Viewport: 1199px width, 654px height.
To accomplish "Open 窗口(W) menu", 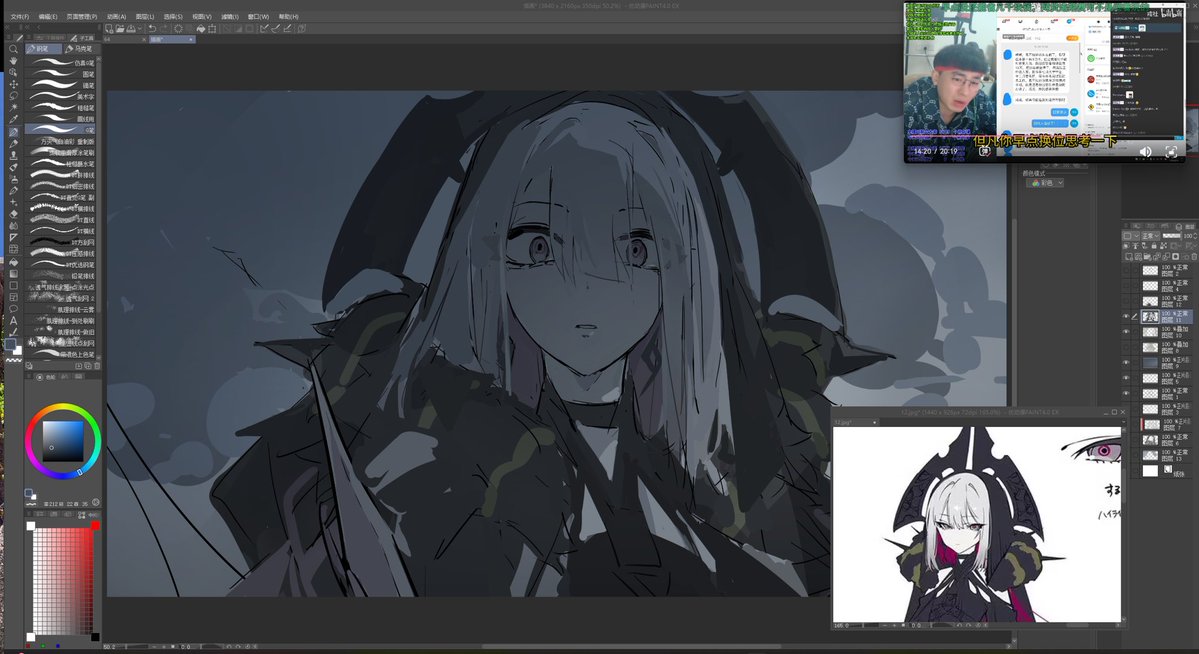I will pos(258,16).
